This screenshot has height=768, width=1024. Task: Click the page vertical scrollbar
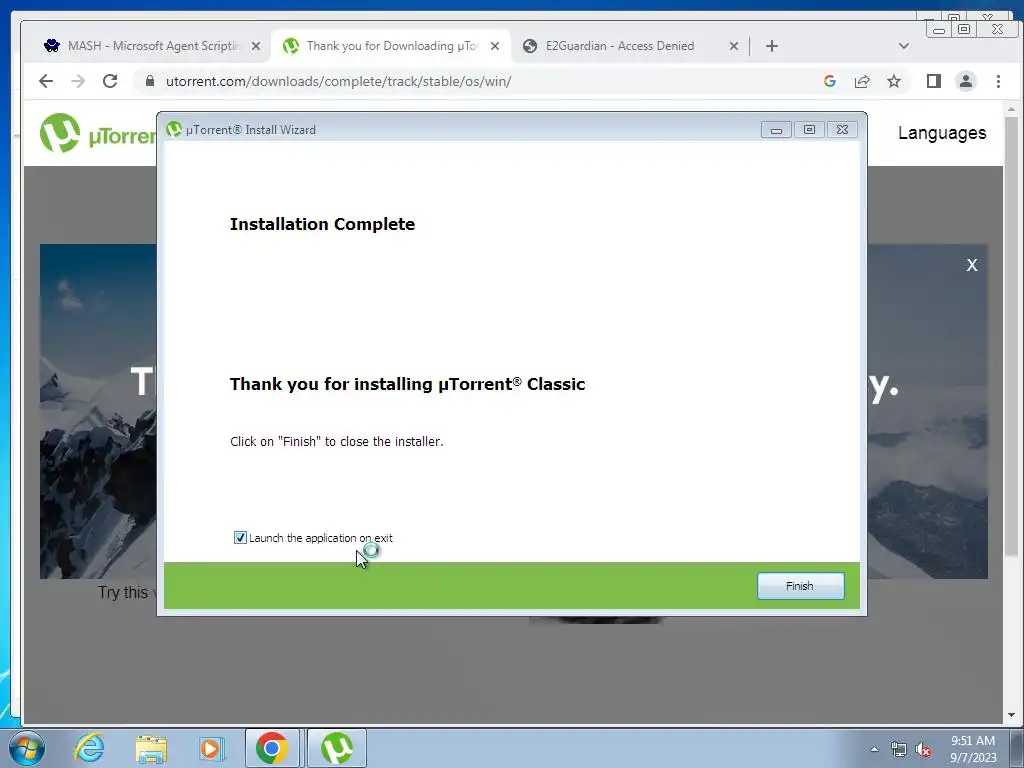coord(1012,336)
